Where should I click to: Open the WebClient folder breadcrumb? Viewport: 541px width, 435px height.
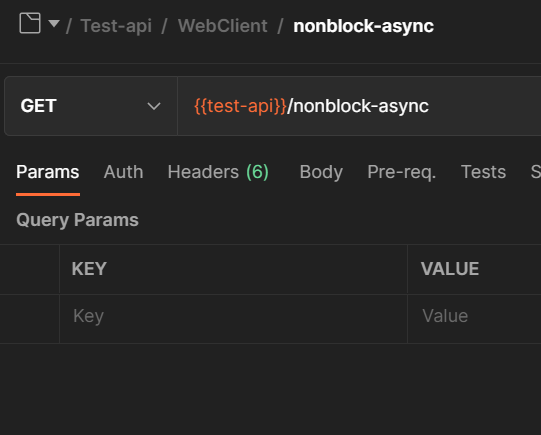[x=223, y=26]
